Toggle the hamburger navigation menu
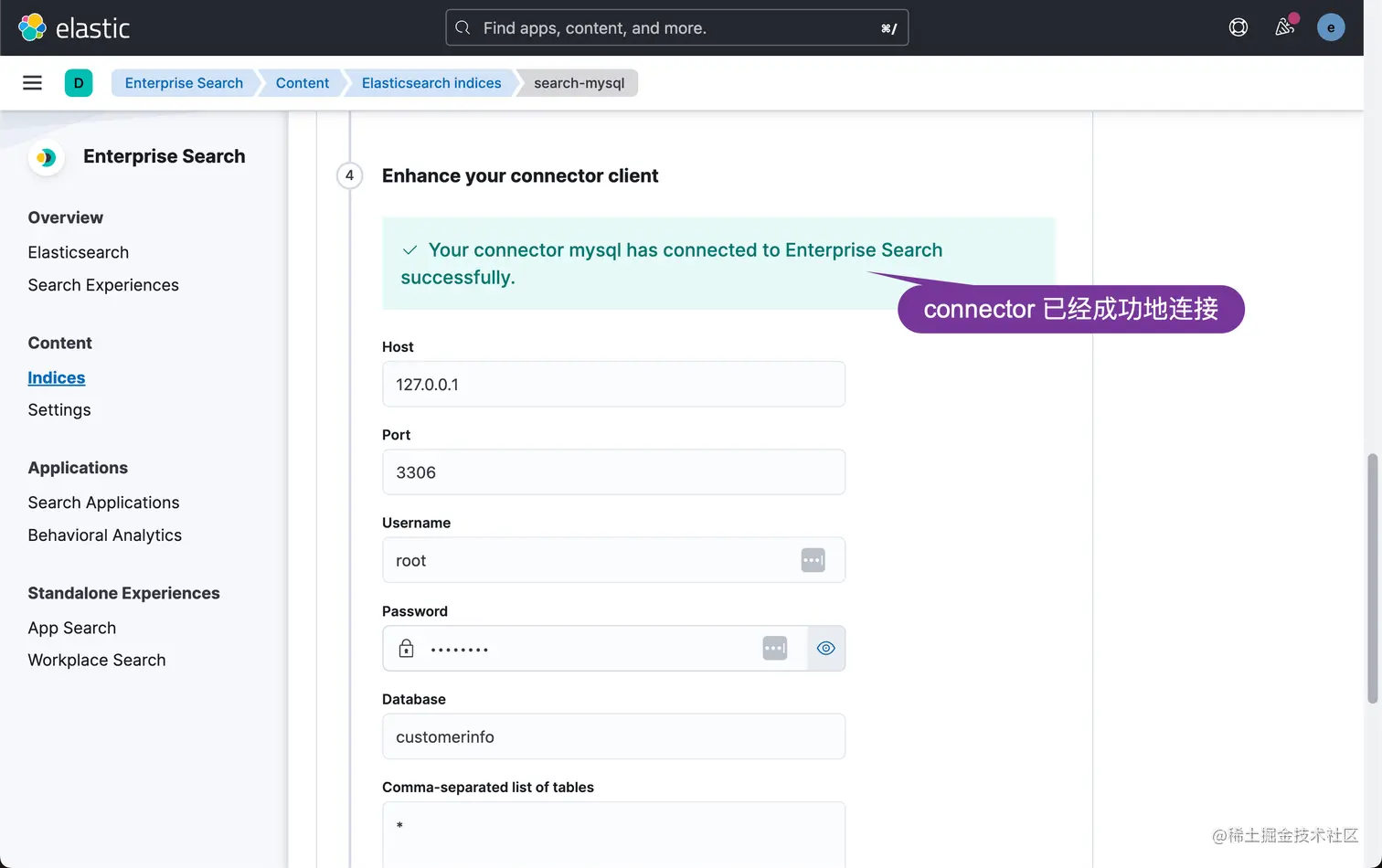The width and height of the screenshot is (1382, 868). coord(33,83)
